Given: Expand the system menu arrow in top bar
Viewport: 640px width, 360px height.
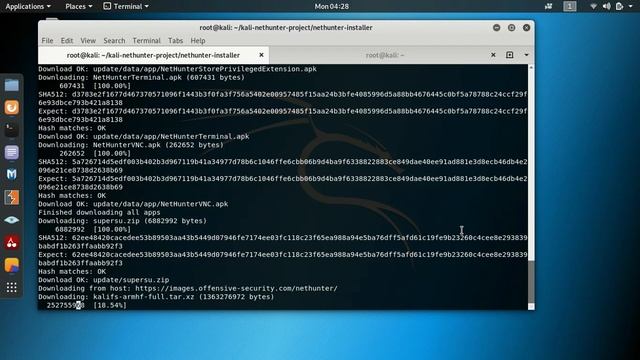Looking at the screenshot, I should 631,7.
